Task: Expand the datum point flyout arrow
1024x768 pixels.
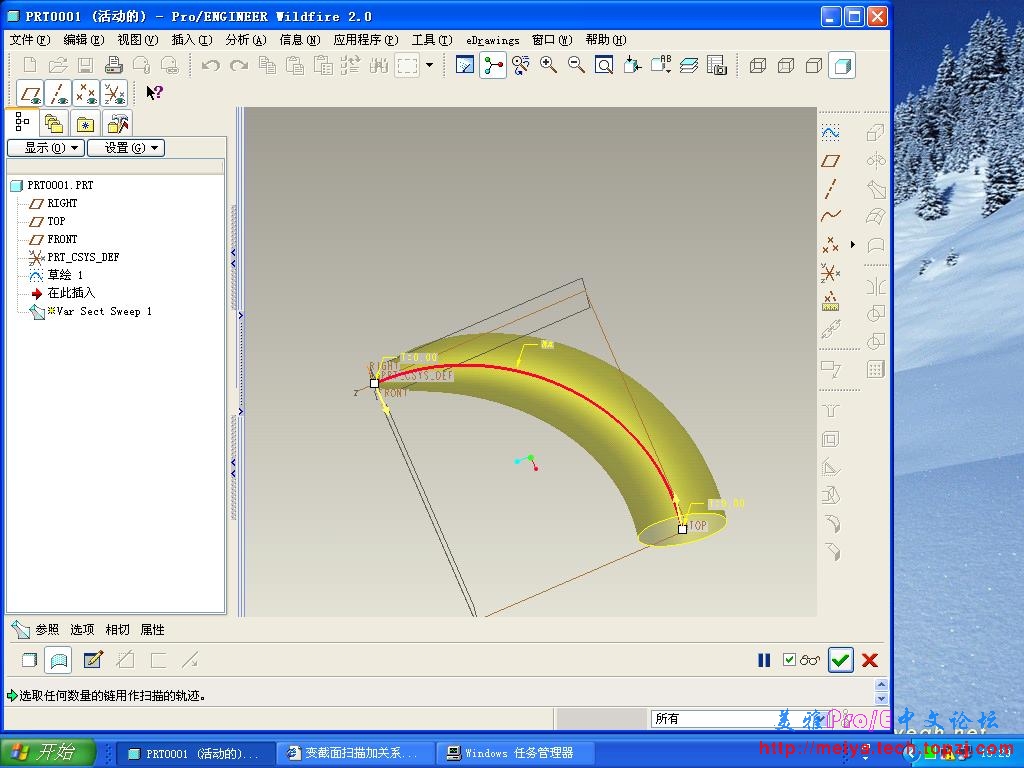Action: [x=853, y=244]
